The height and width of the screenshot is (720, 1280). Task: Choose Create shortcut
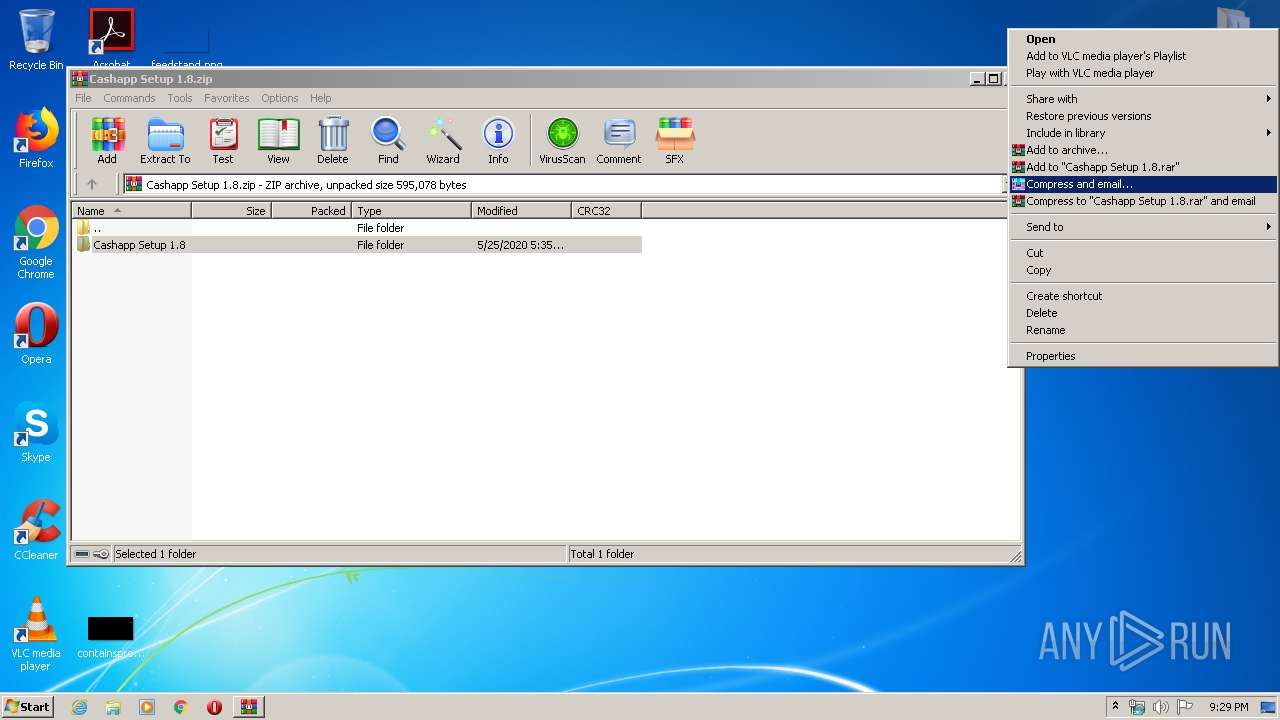1142,296
